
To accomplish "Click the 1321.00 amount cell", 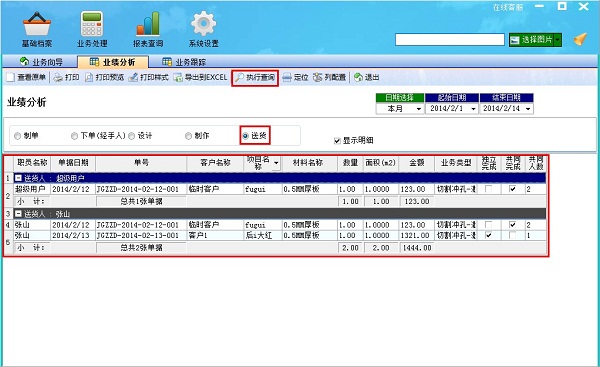I will (x=417, y=235).
